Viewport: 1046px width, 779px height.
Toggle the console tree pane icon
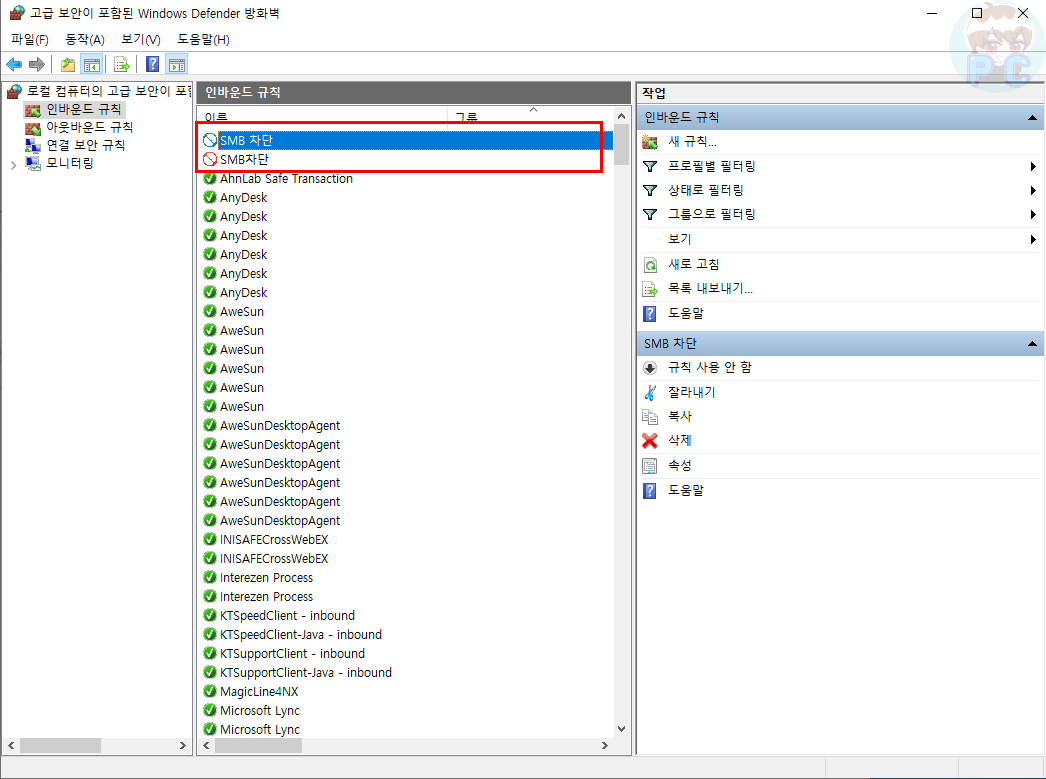pos(91,65)
